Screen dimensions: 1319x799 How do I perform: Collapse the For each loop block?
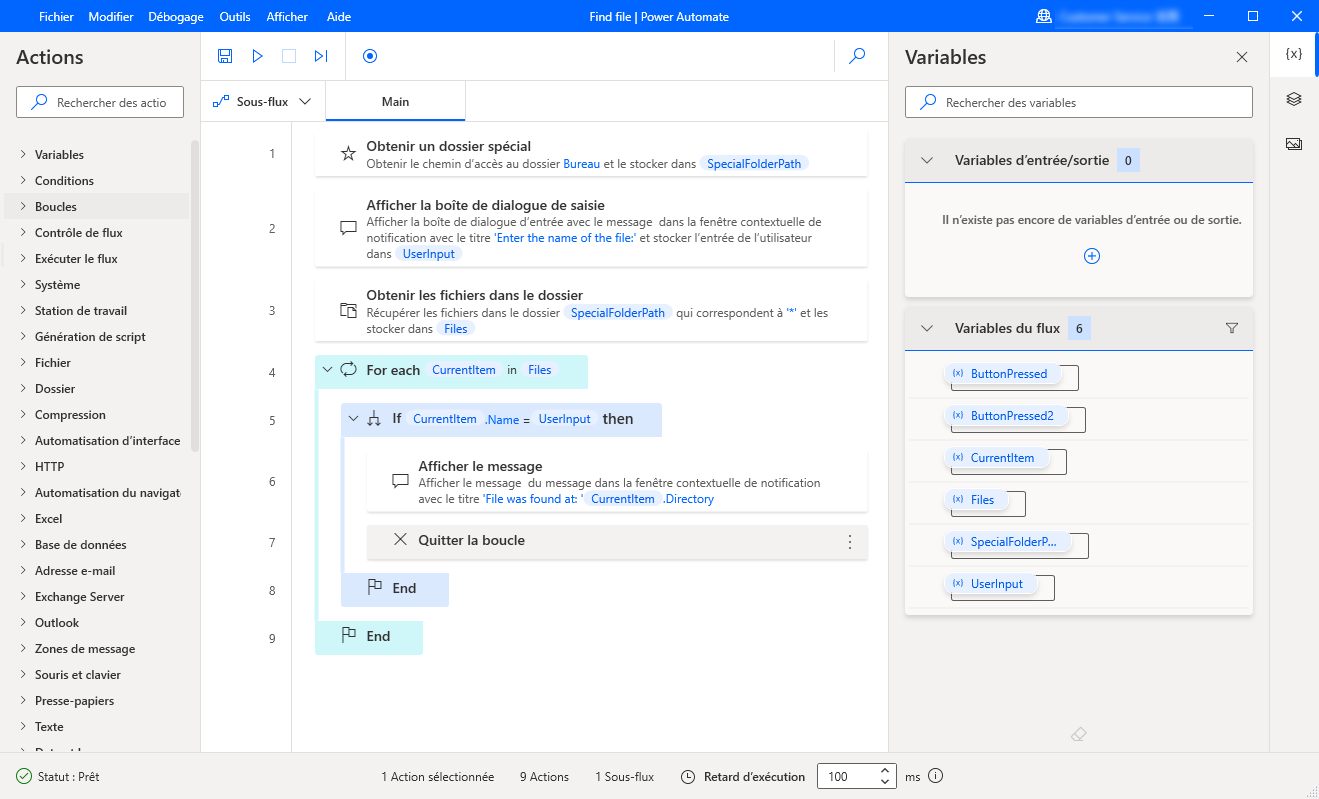(326, 370)
